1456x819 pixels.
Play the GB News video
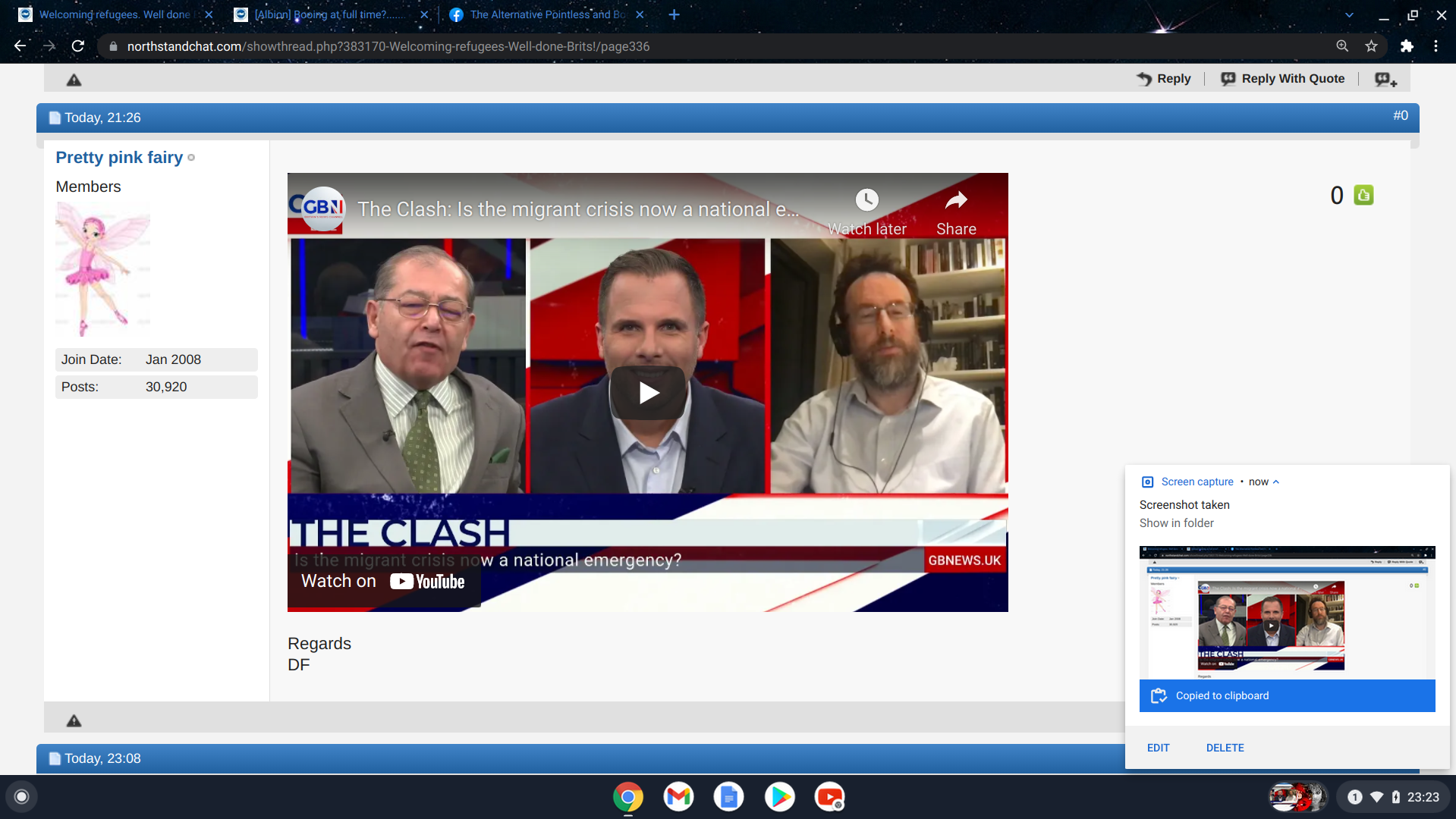[x=647, y=392]
